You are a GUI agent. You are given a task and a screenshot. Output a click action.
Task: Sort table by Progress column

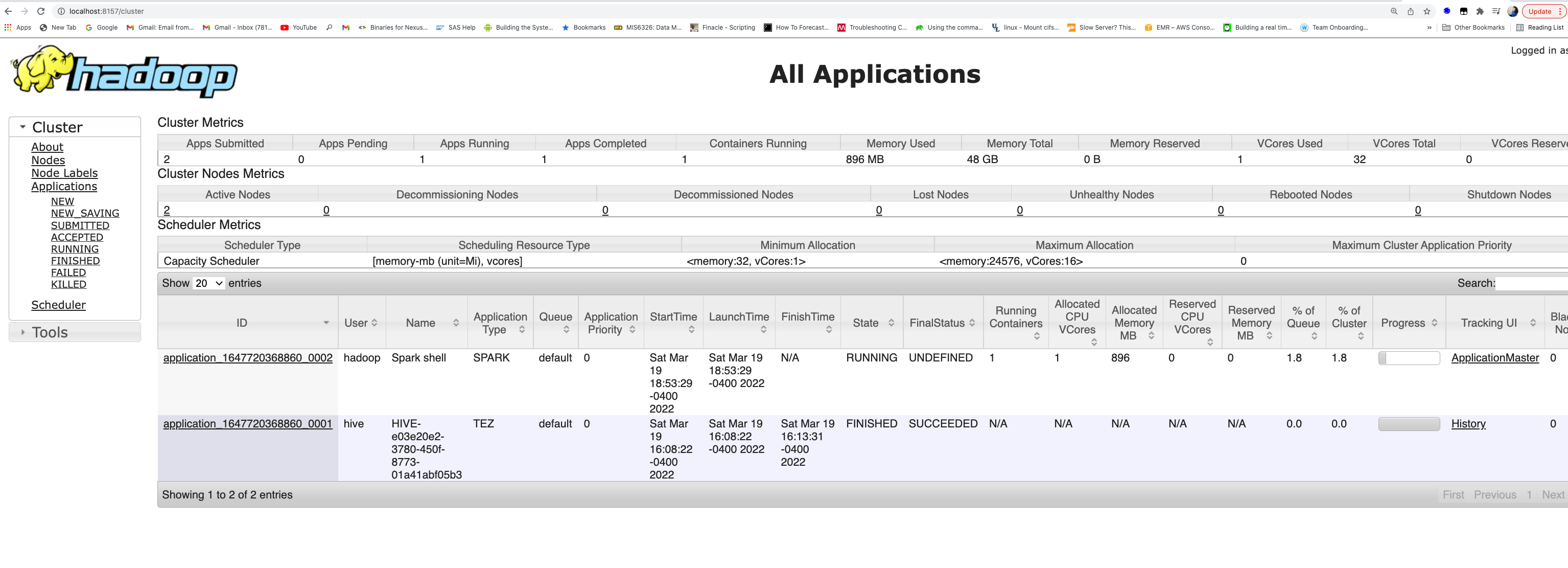[x=1409, y=323]
